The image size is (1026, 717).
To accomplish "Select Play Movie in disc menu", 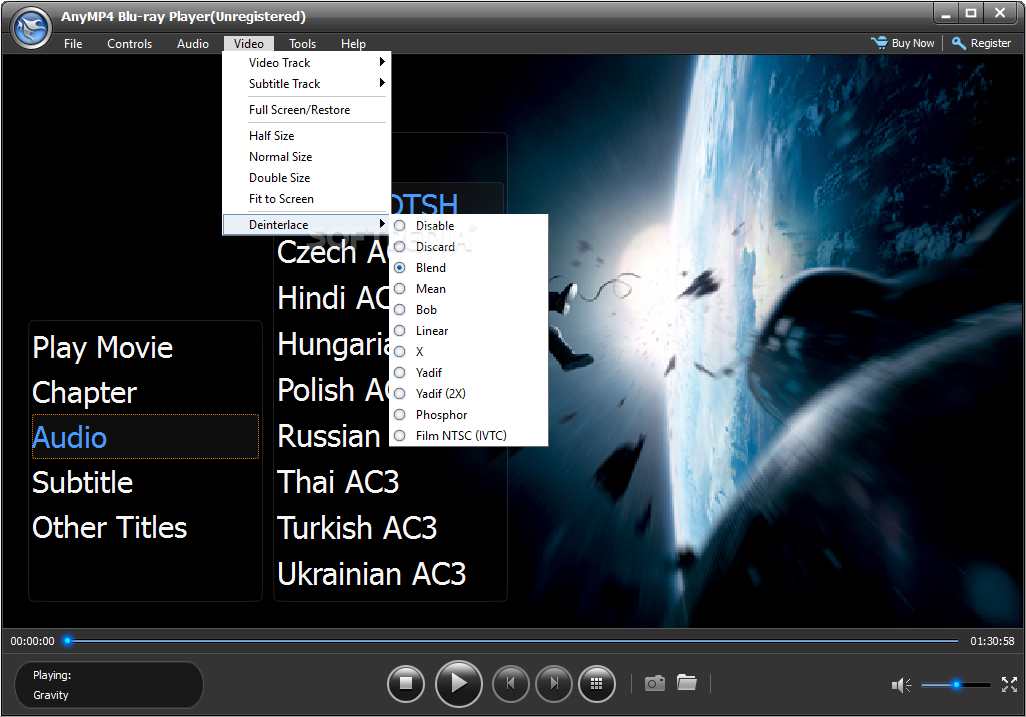I will pos(103,347).
